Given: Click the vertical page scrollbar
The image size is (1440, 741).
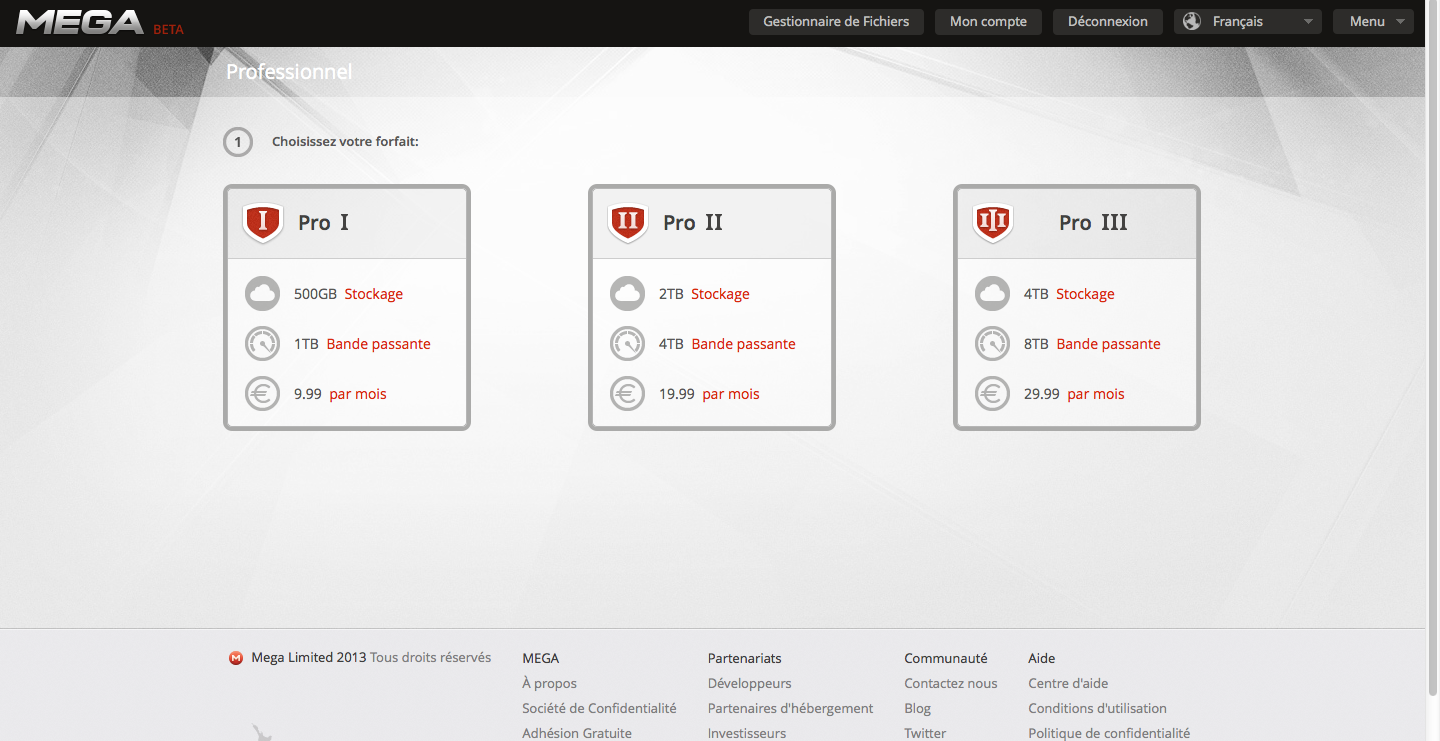Looking at the screenshot, I should 1432,370.
